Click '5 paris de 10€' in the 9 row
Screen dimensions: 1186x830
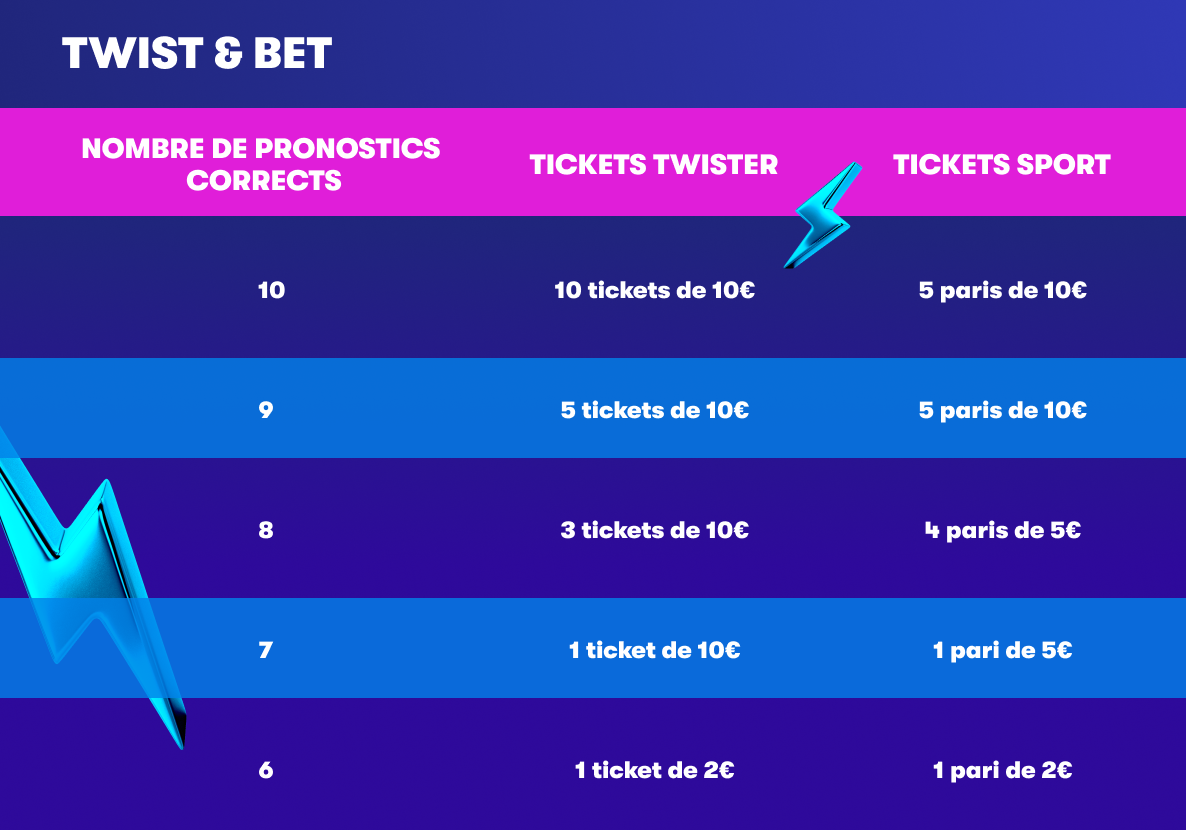pyautogui.click(x=1002, y=410)
